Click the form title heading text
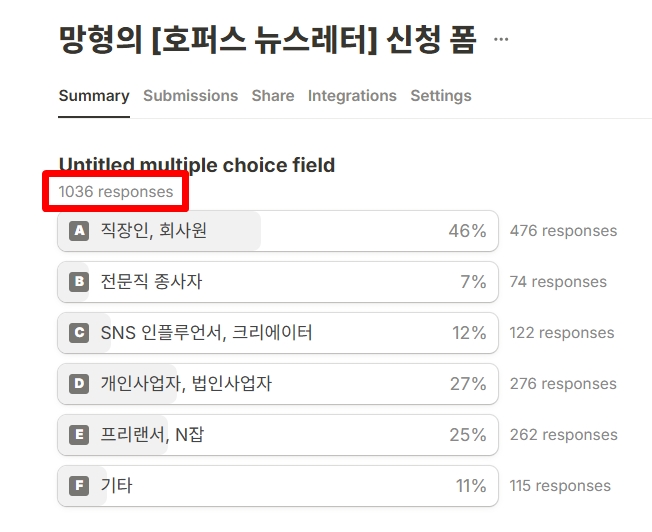The image size is (652, 532). (x=267, y=41)
